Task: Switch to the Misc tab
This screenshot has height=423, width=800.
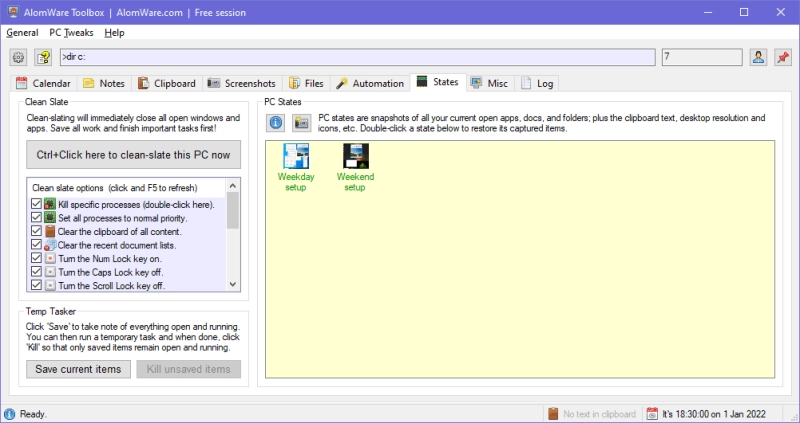Action: coord(489,83)
